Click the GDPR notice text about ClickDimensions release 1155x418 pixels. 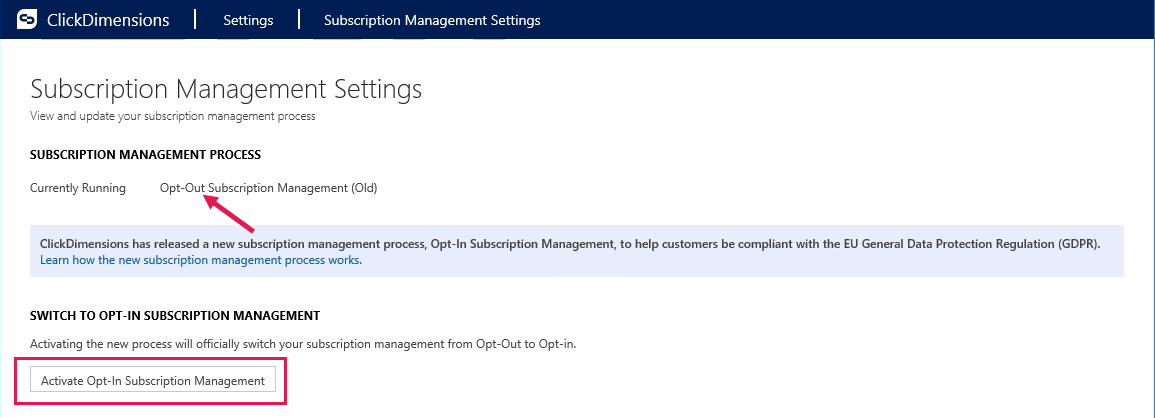pos(570,243)
